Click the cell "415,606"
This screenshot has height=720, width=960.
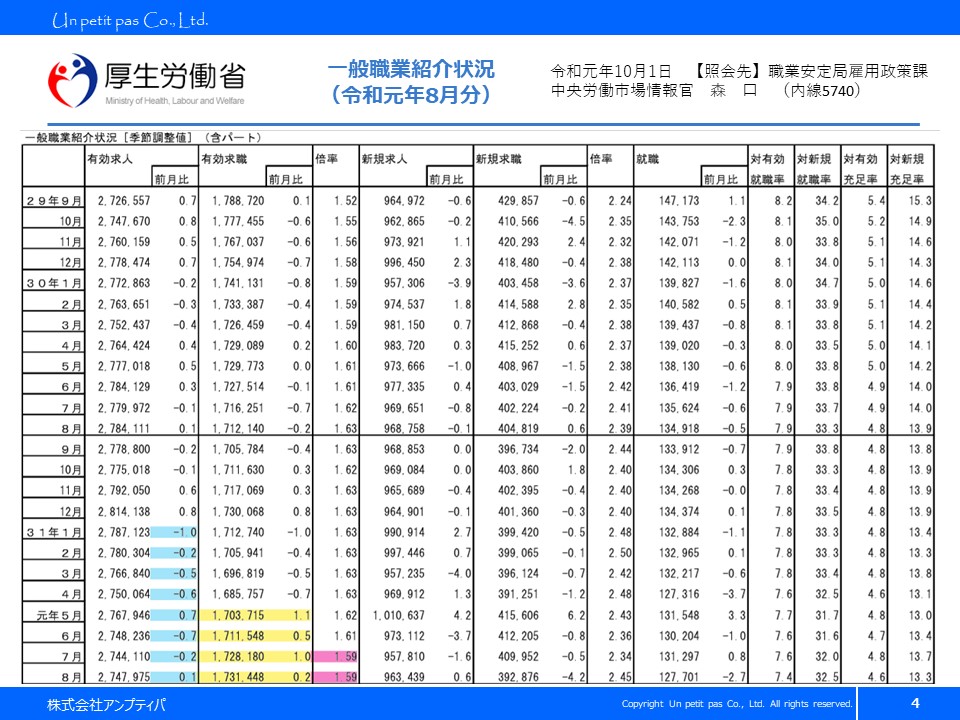[518, 615]
